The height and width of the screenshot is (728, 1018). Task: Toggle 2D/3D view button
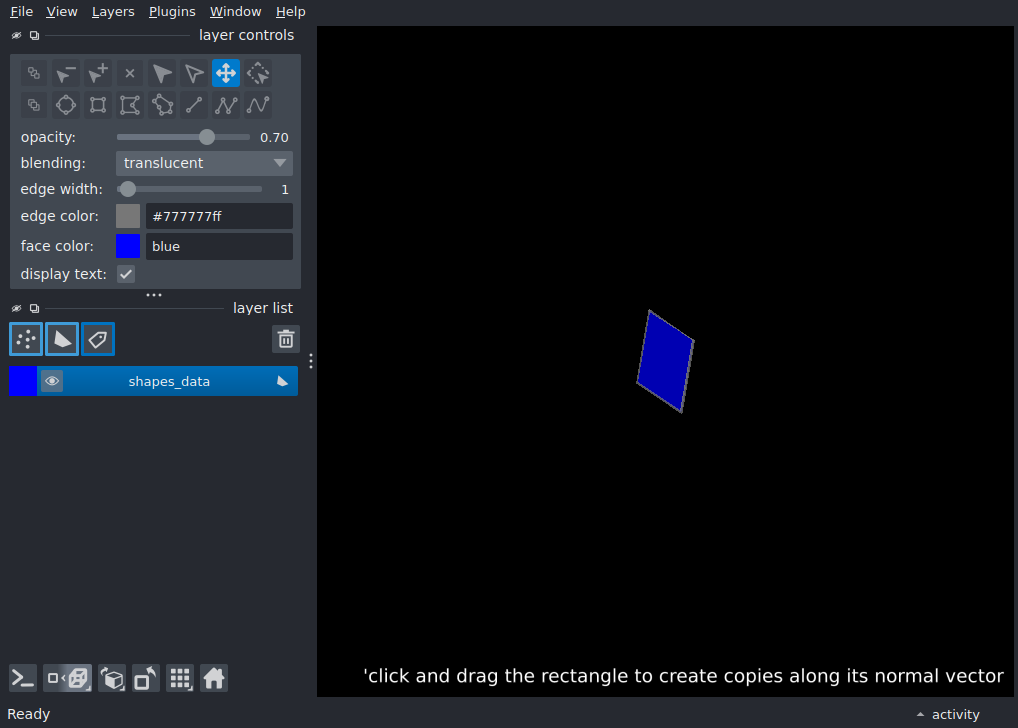68,679
